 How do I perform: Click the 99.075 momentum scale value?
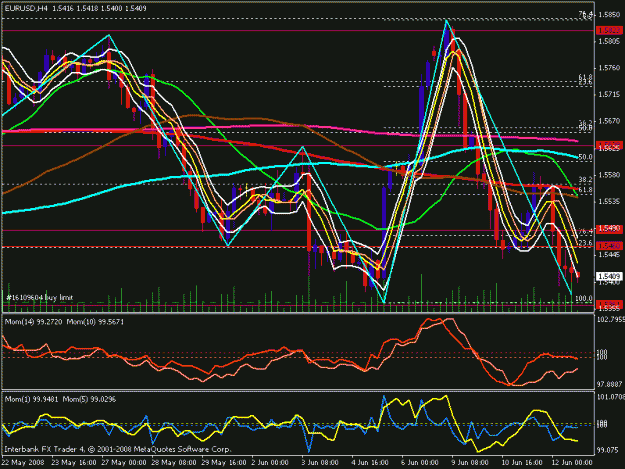coord(608,450)
